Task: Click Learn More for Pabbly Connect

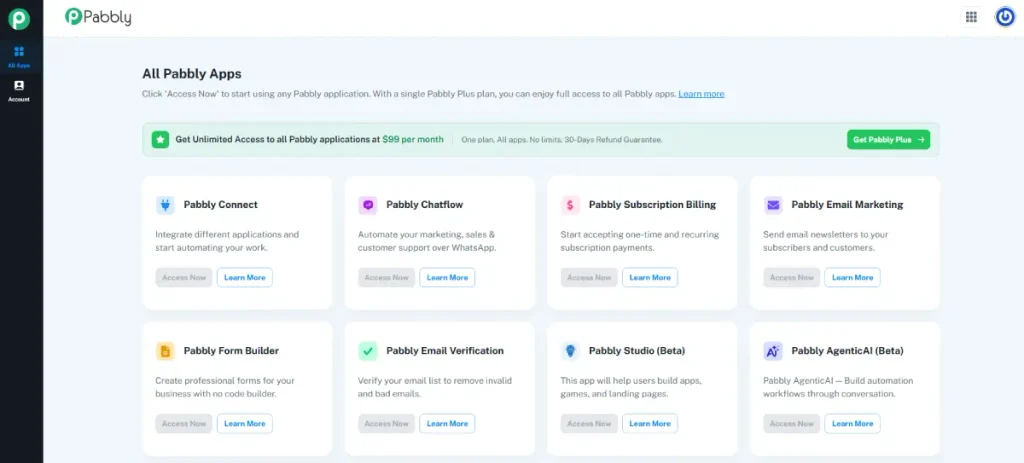Action: click(245, 278)
